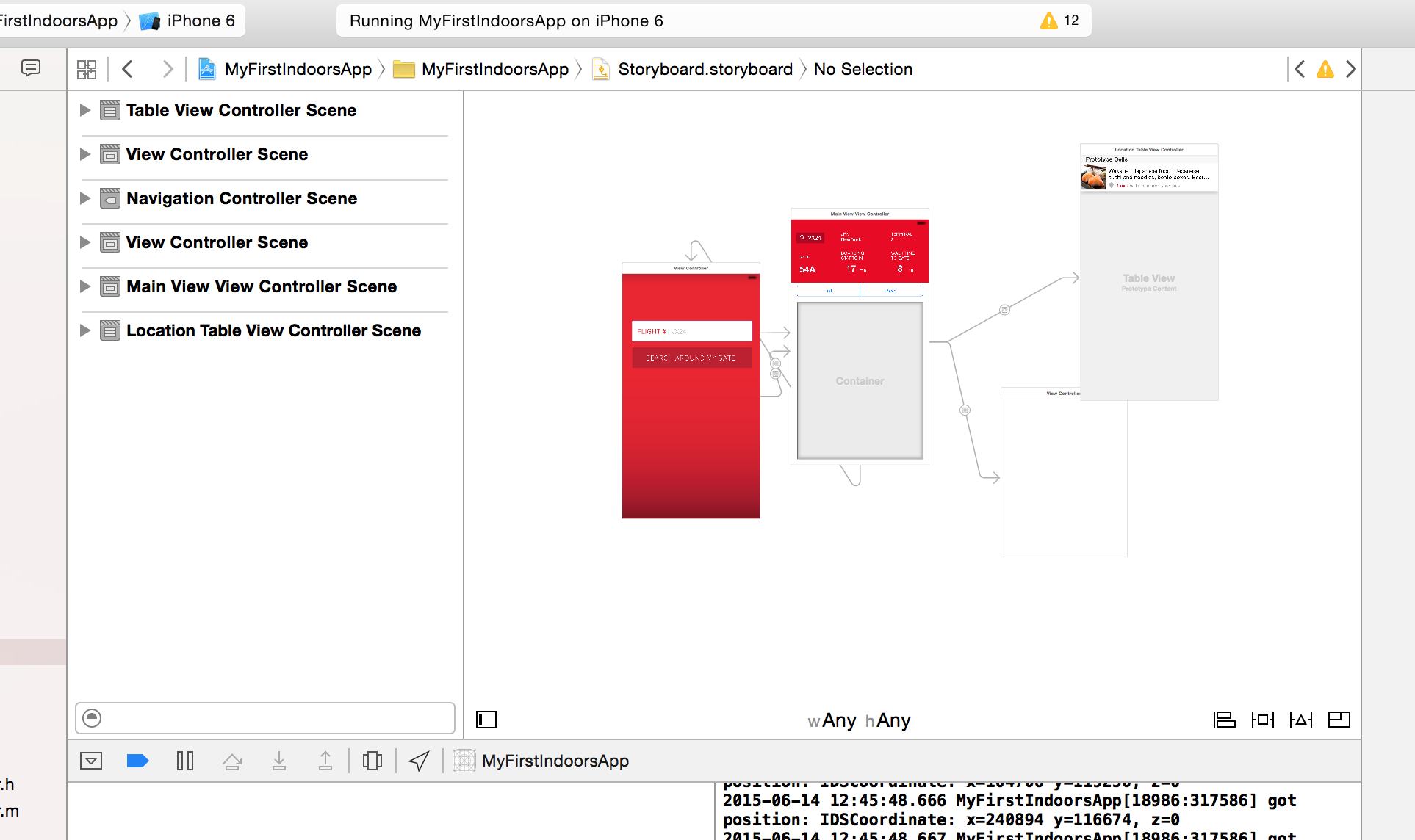This screenshot has width=1415, height=840.
Task: Click the Step Over debug icon
Action: 232,761
